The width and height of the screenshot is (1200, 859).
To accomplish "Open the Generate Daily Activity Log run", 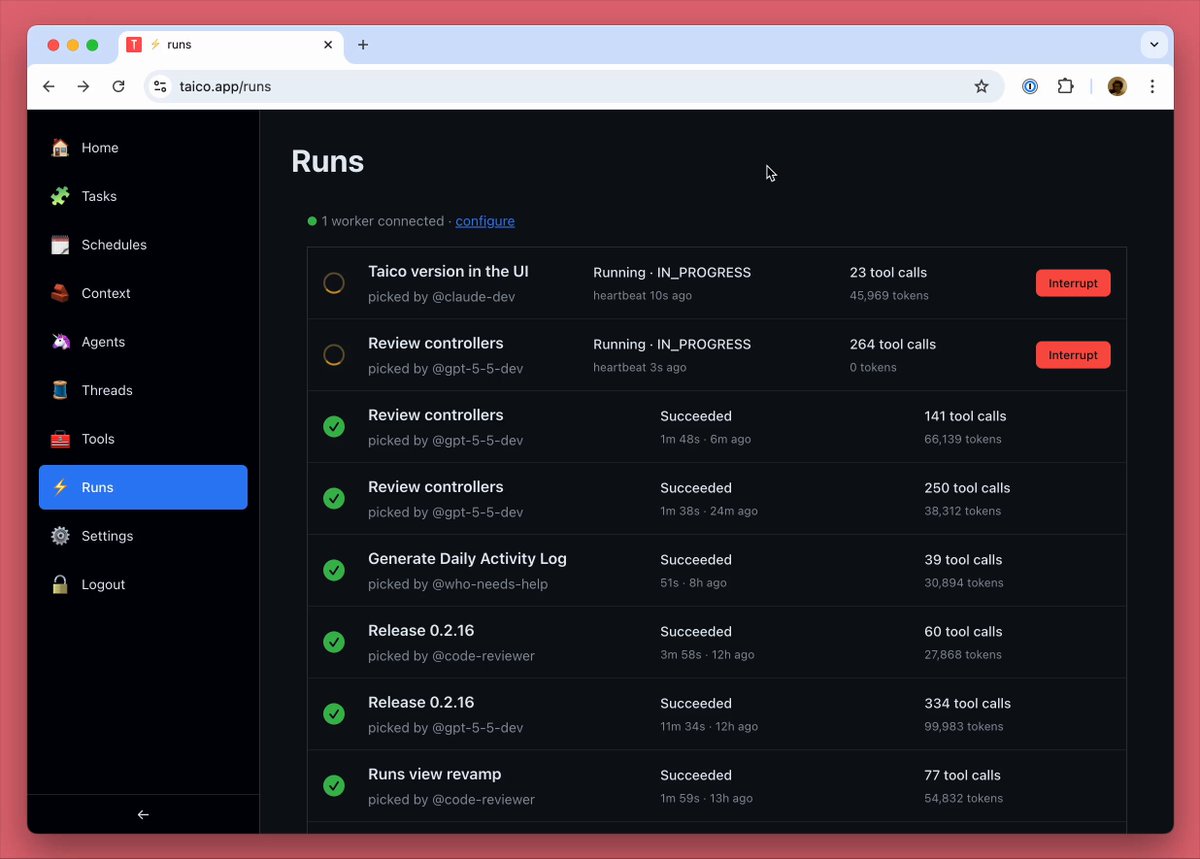I will click(x=716, y=570).
